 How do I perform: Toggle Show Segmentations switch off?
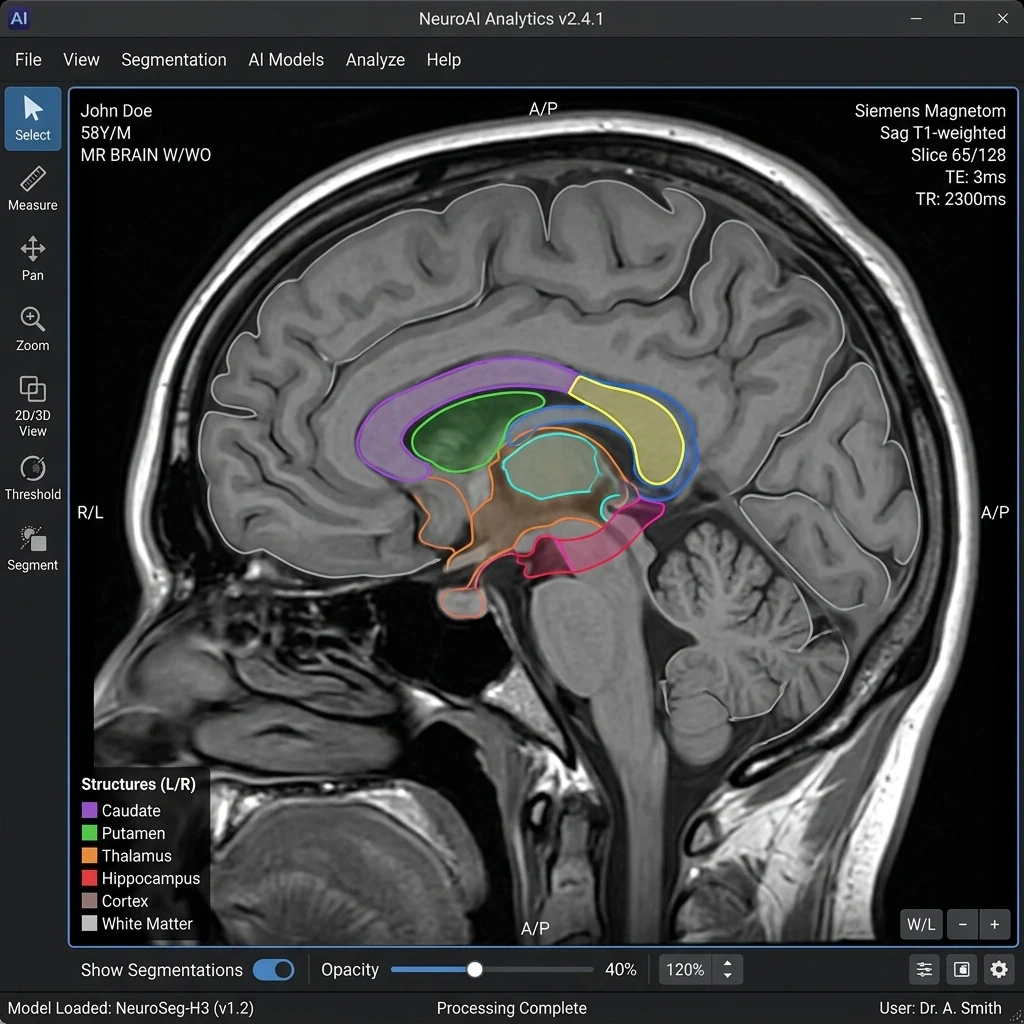point(274,970)
